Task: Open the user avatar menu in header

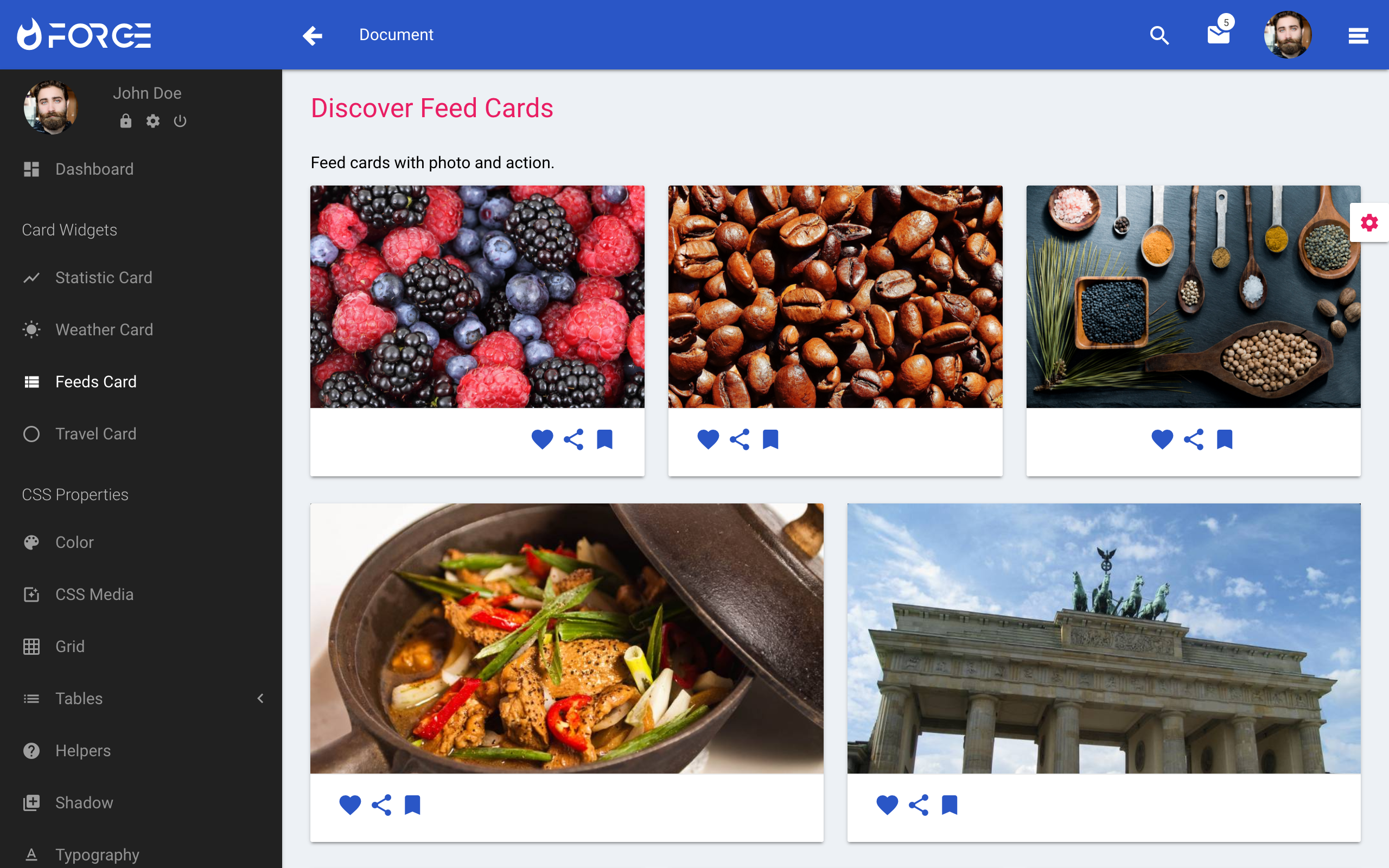Action: (1288, 34)
